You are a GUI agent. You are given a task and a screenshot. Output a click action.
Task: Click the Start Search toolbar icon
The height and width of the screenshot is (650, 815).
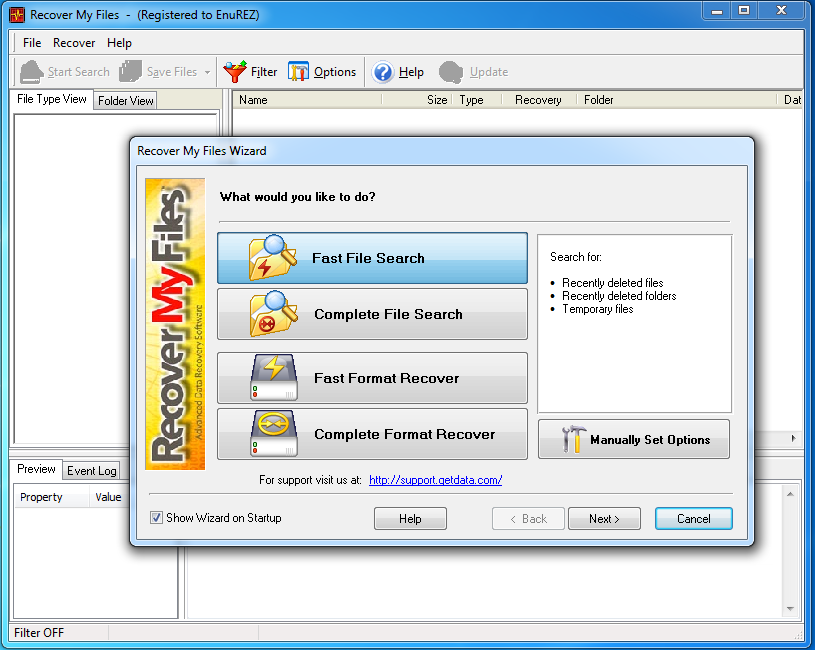[x=31, y=72]
